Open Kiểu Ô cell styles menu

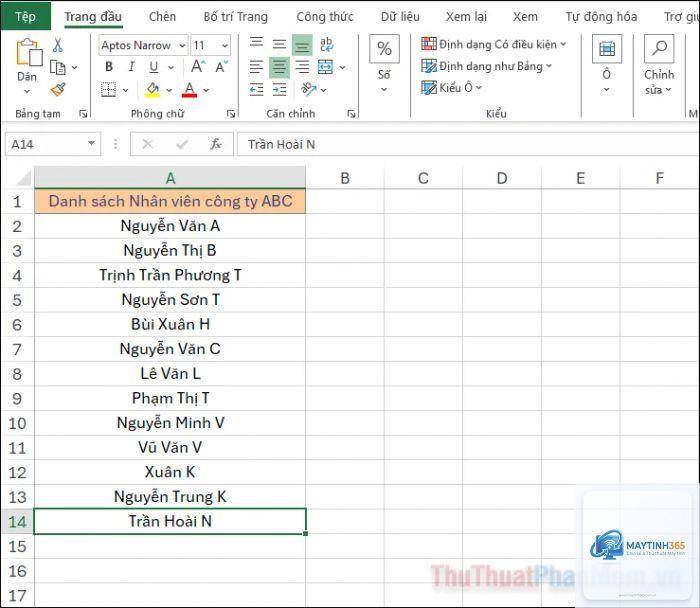tap(451, 87)
